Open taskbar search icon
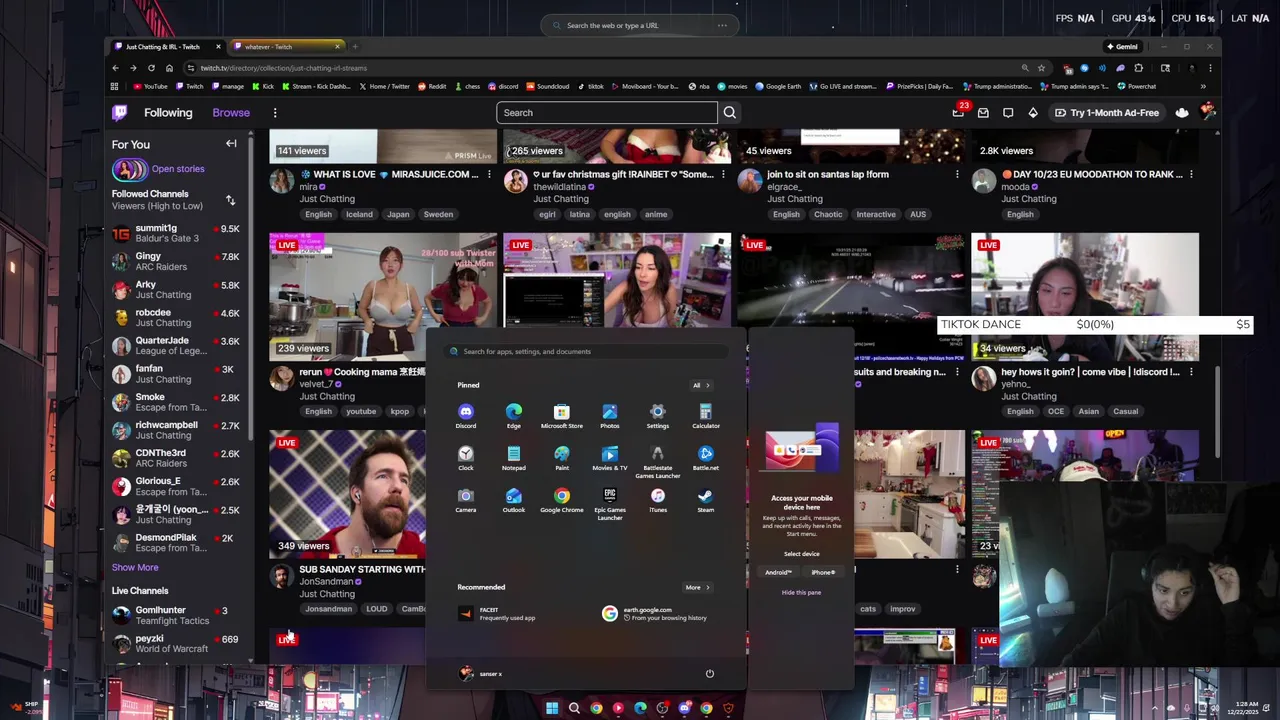This screenshot has height=720, width=1280. [574, 708]
